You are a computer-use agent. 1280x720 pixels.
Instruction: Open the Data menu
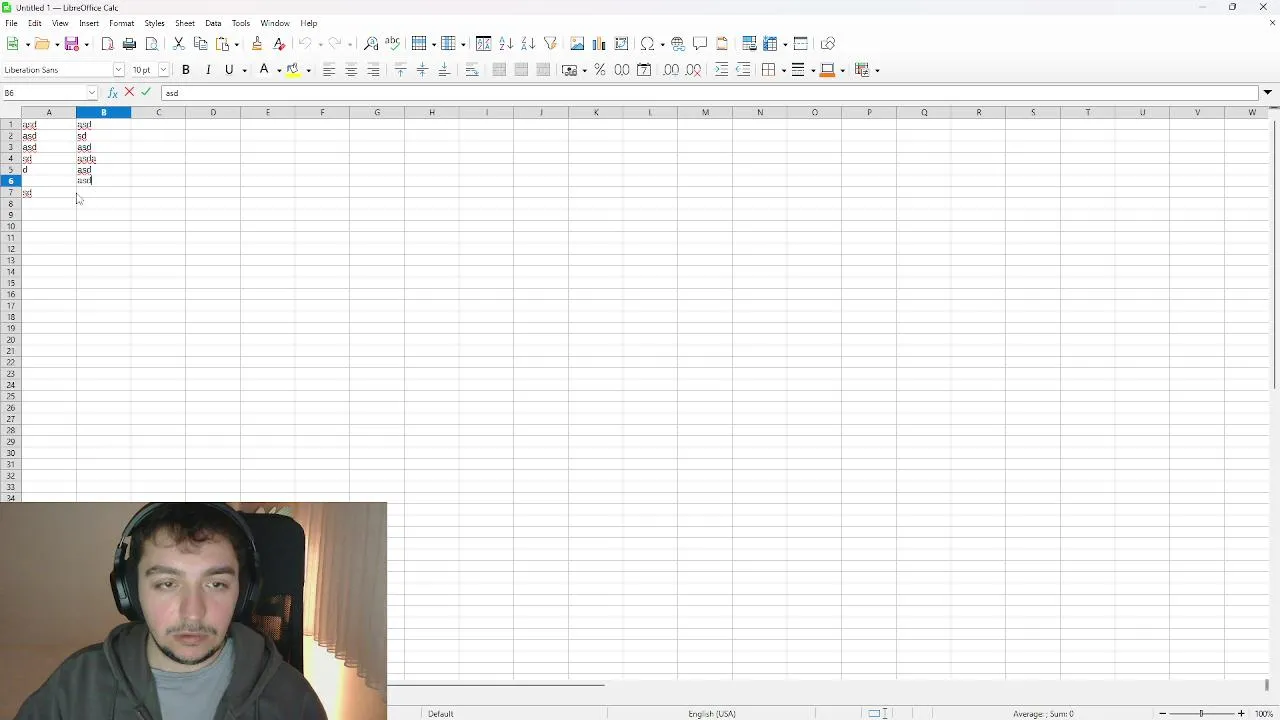coord(213,23)
